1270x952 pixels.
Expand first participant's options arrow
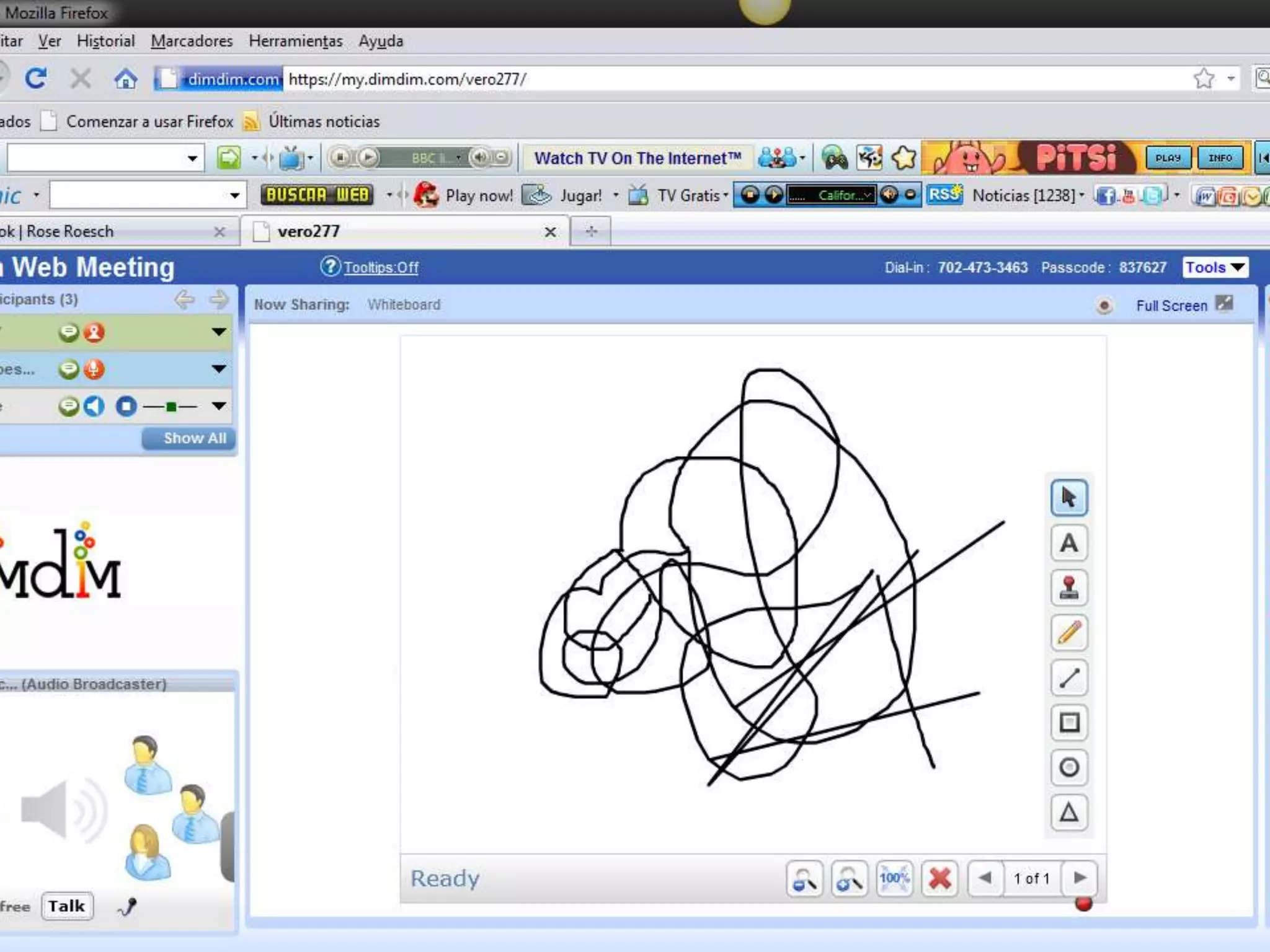218,332
